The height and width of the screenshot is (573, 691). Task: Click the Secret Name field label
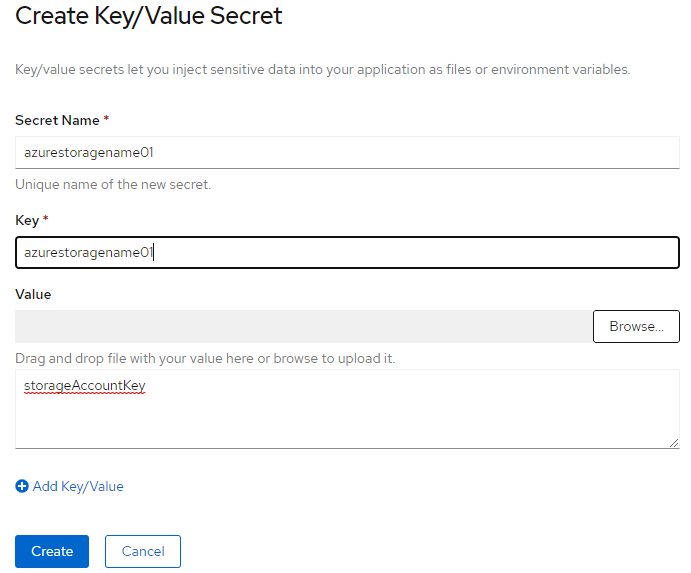point(57,120)
